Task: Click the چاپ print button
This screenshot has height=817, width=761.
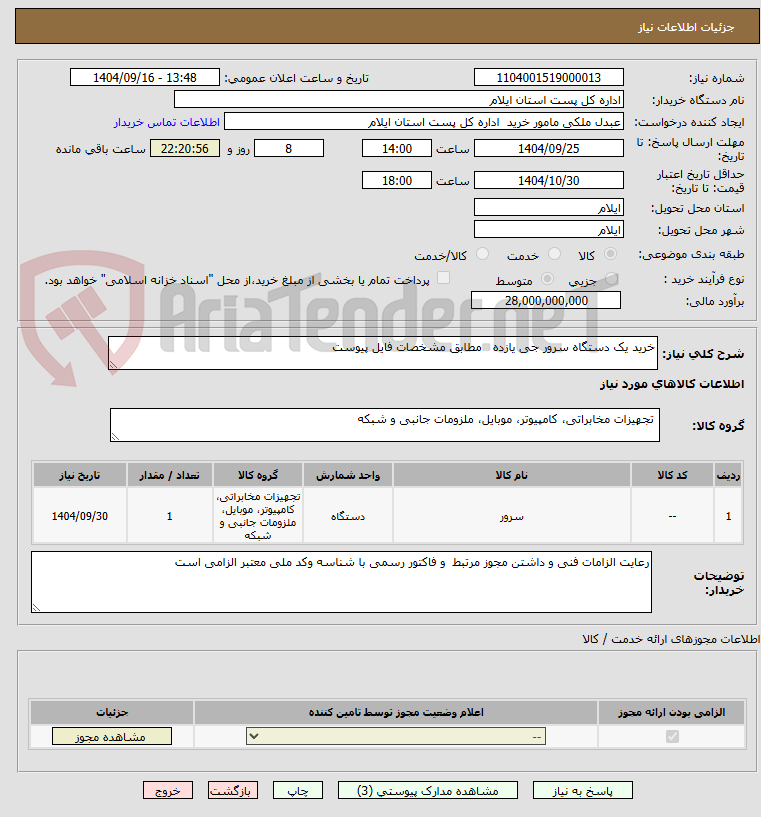Action: (298, 790)
